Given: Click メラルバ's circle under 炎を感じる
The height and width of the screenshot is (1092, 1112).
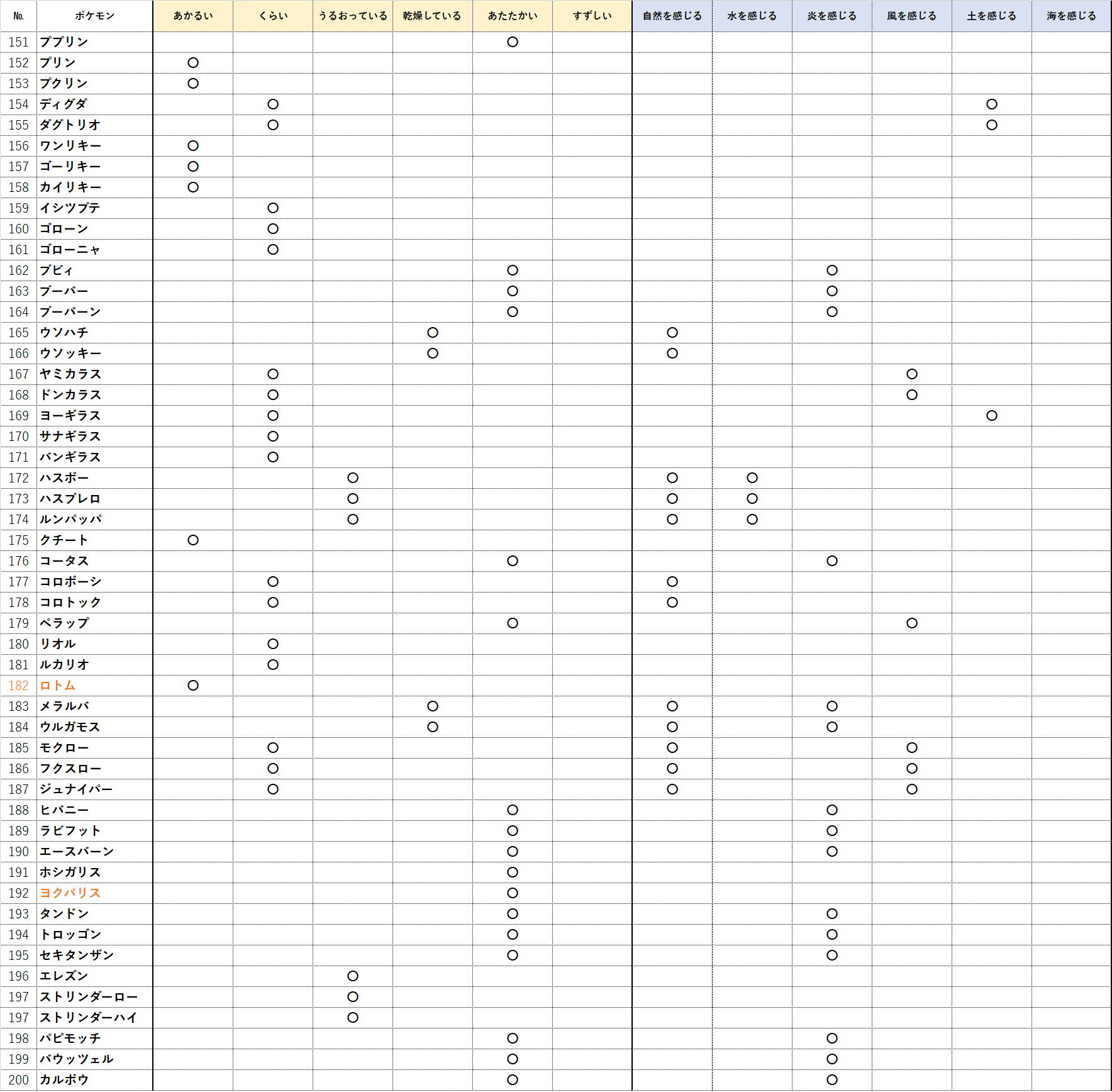Looking at the screenshot, I should tap(832, 706).
